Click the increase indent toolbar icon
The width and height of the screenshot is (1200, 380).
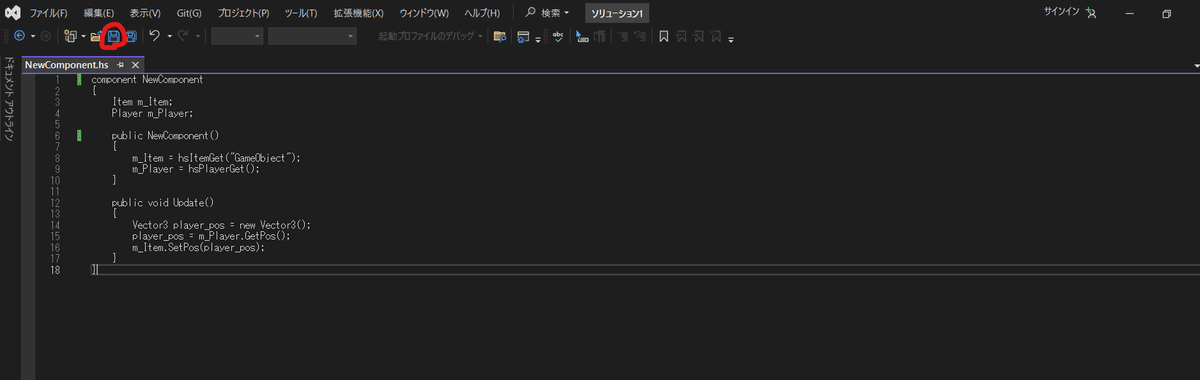click(640, 37)
